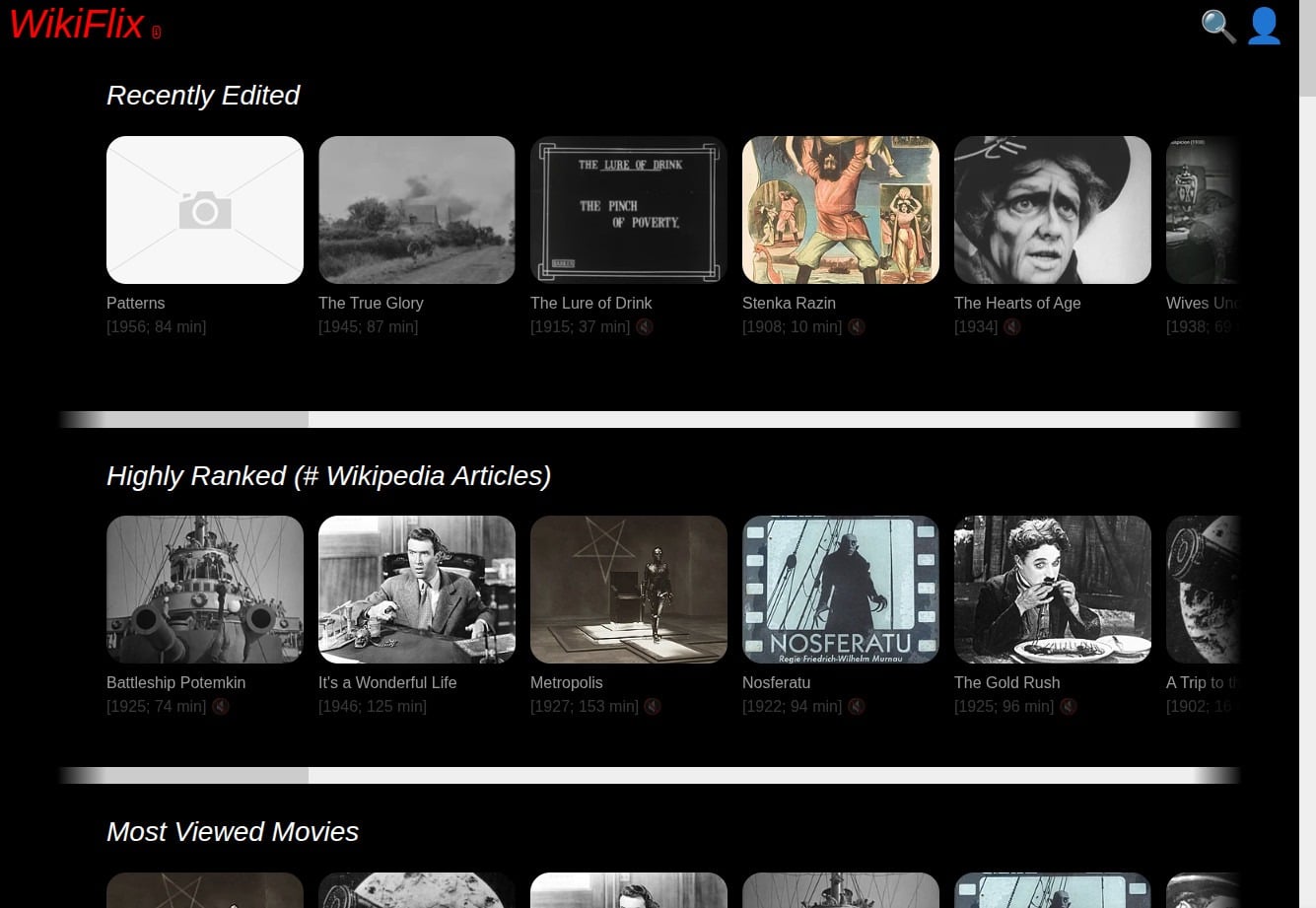This screenshot has width=1316, height=908.
Task: Select The True Glory thumbnail
Action: pos(416,210)
